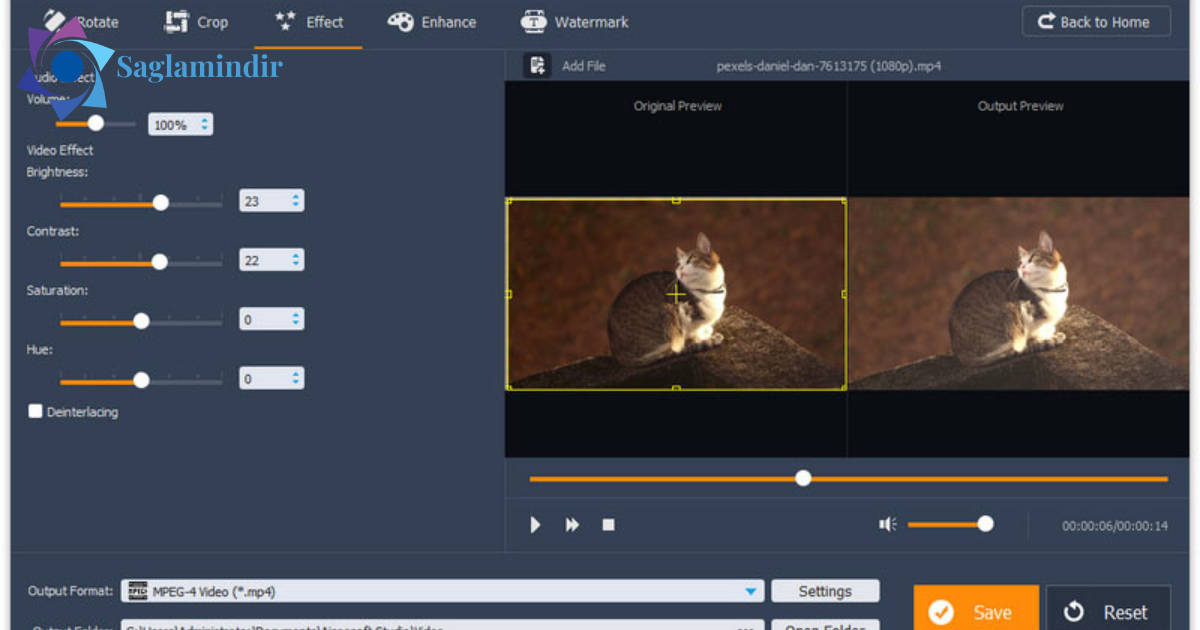This screenshot has height=630, width=1200.
Task: Go to the Enhance tab
Action: [x=432, y=22]
